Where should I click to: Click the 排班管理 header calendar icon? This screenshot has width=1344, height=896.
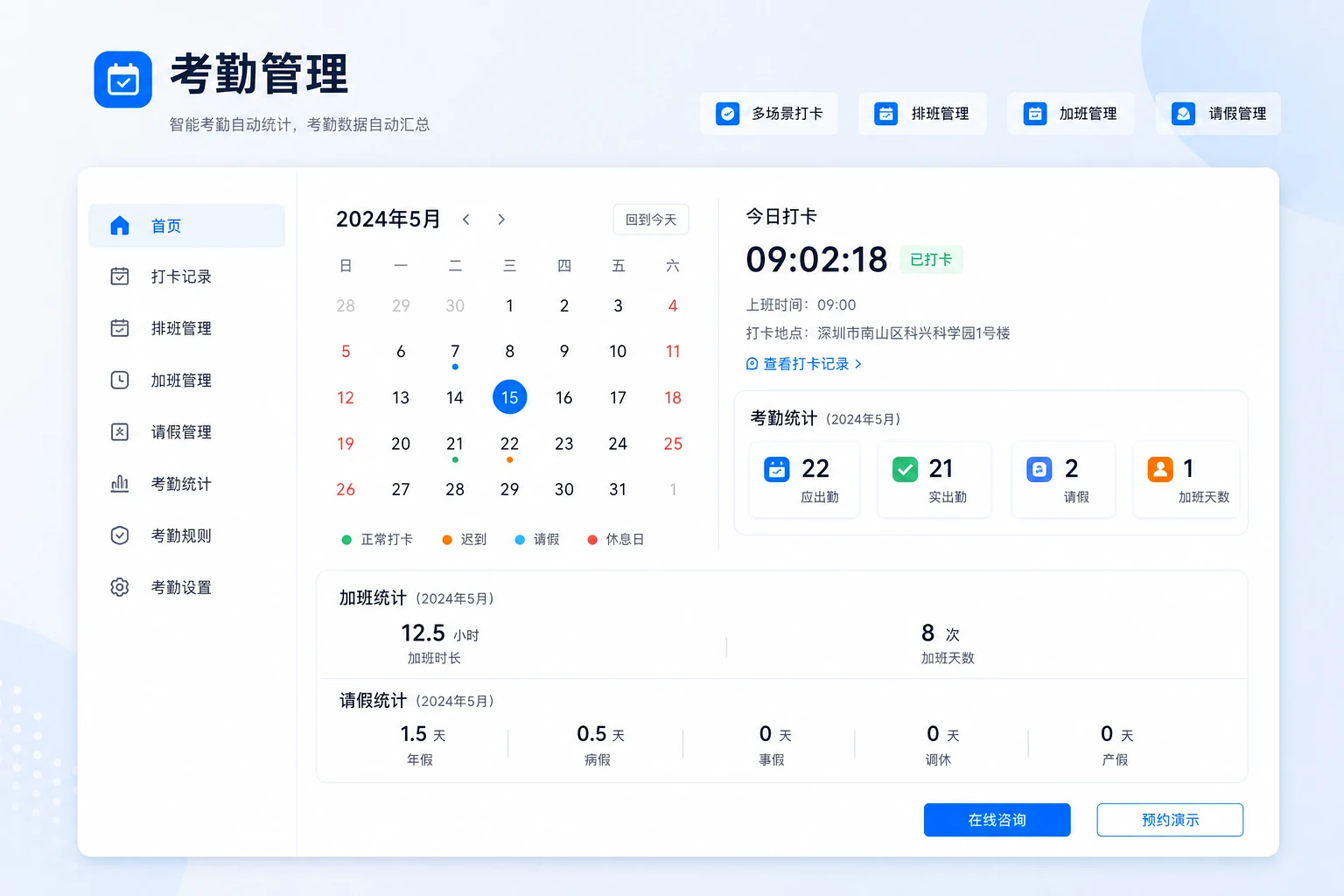point(886,114)
